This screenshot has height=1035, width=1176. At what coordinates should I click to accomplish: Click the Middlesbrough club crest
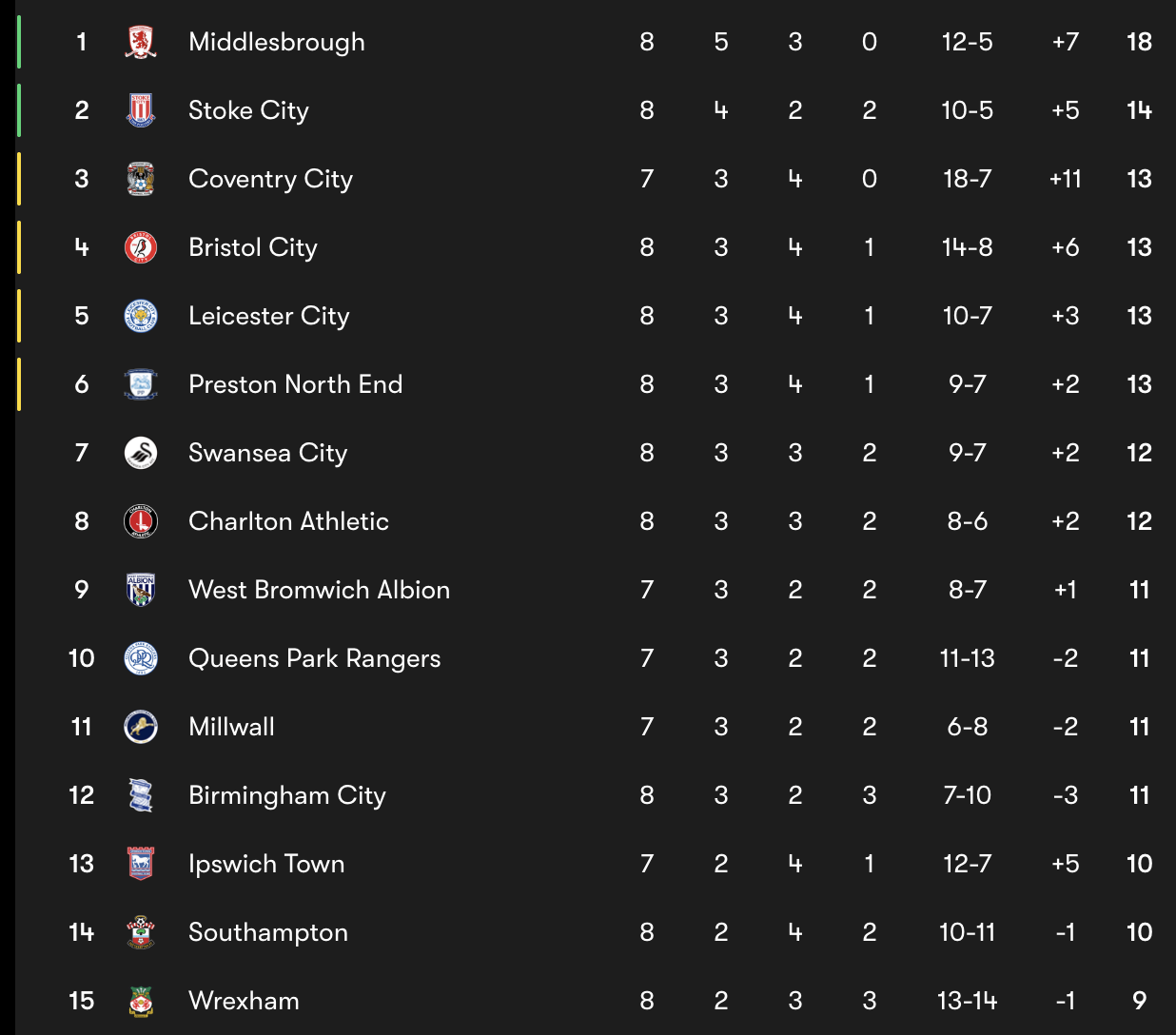click(141, 42)
